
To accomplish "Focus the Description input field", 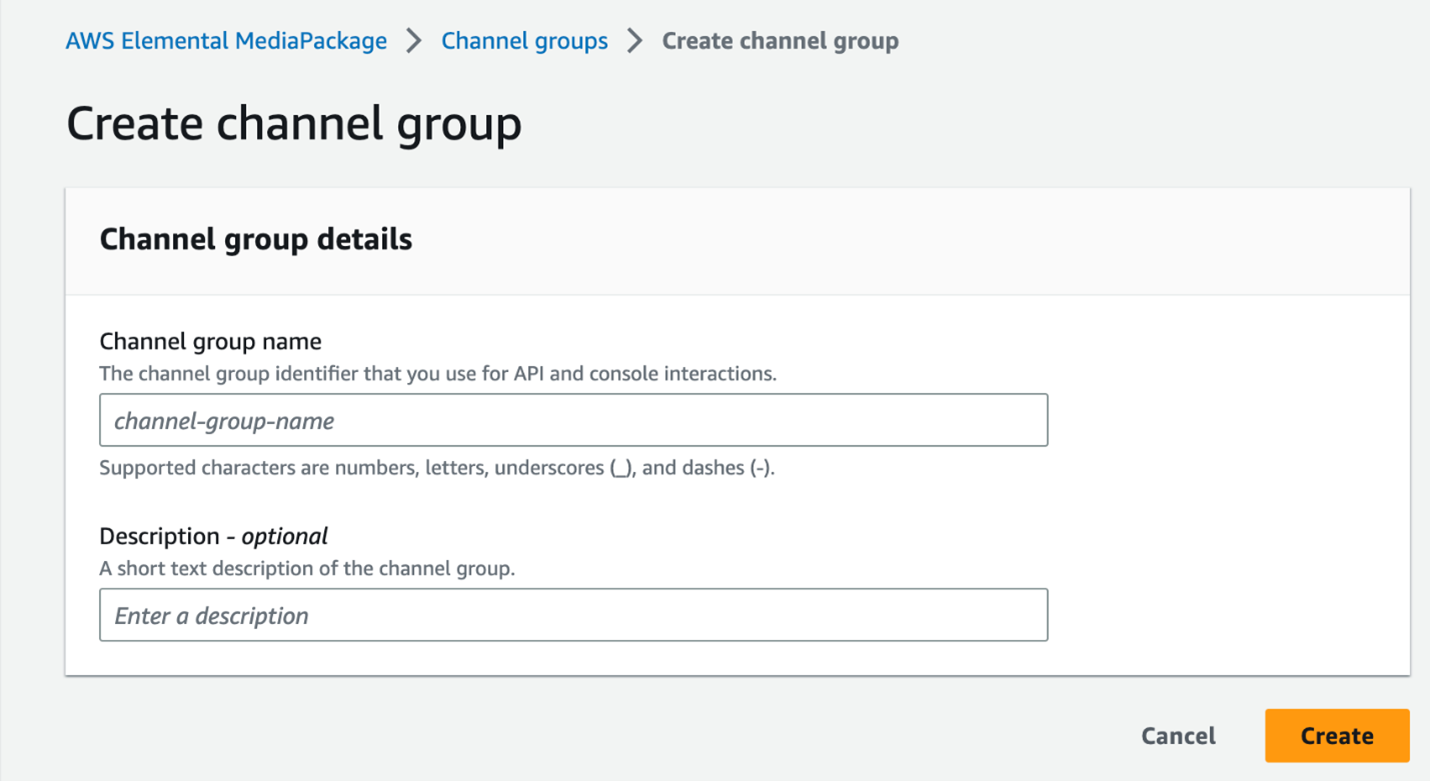I will 574,615.
